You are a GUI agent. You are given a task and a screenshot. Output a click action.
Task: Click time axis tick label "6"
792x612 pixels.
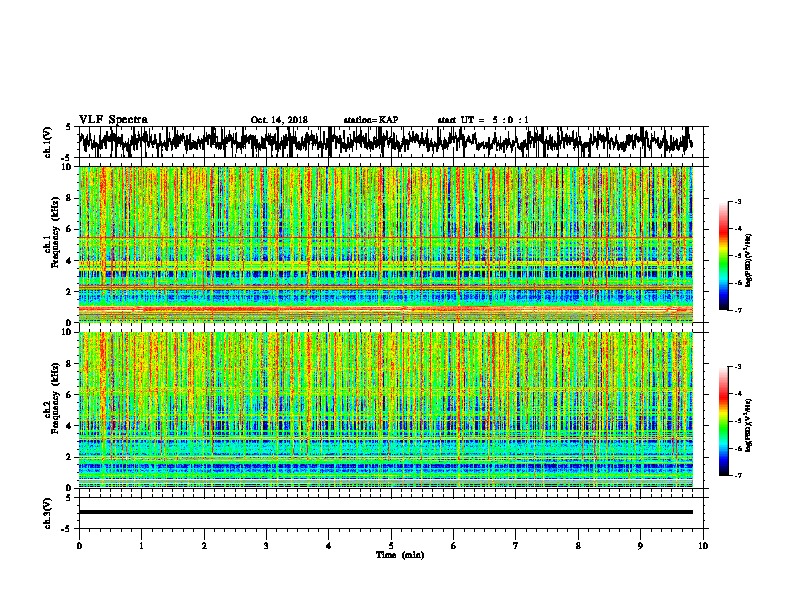(454, 546)
